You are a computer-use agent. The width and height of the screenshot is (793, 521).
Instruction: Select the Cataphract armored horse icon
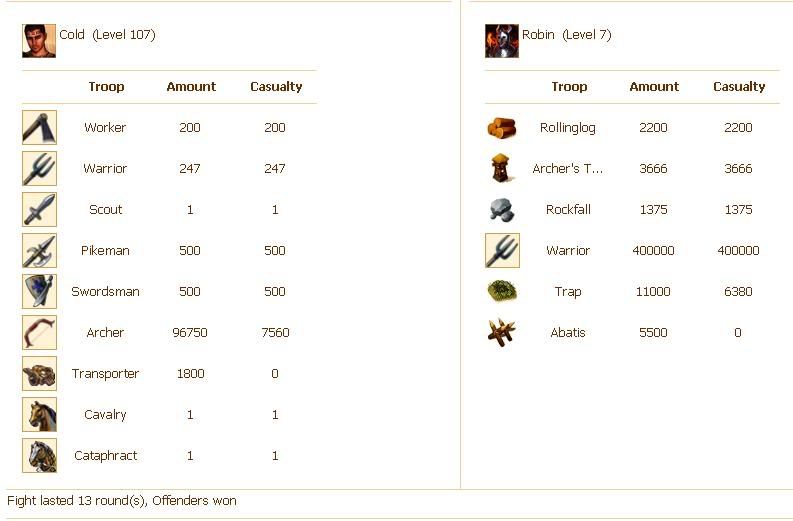click(x=39, y=456)
